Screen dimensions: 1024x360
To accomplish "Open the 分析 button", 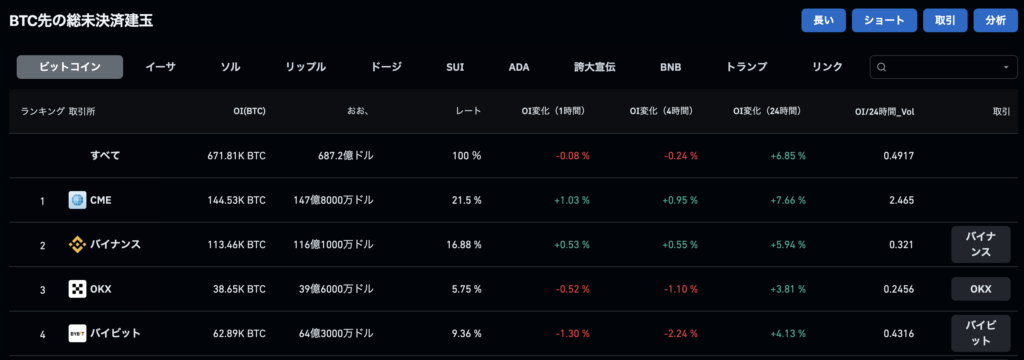I will (x=996, y=20).
